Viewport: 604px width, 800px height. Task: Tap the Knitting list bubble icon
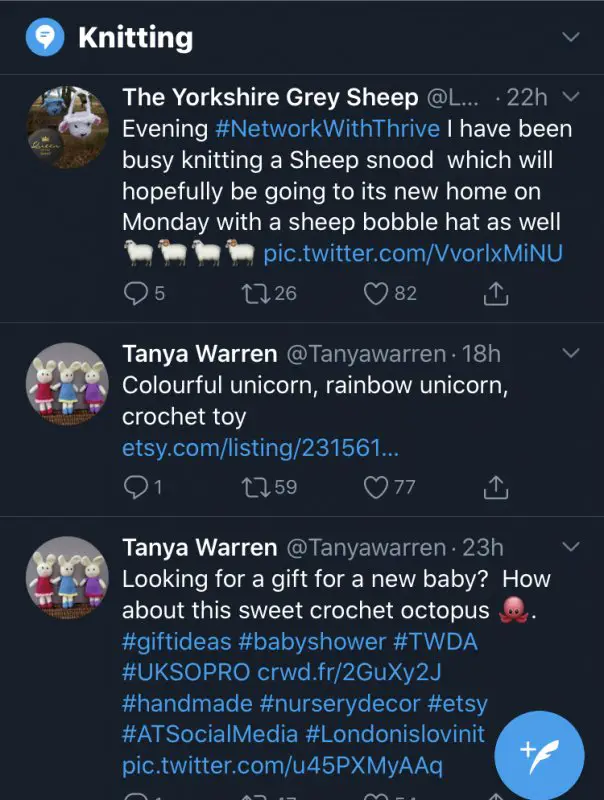[x=42, y=38]
